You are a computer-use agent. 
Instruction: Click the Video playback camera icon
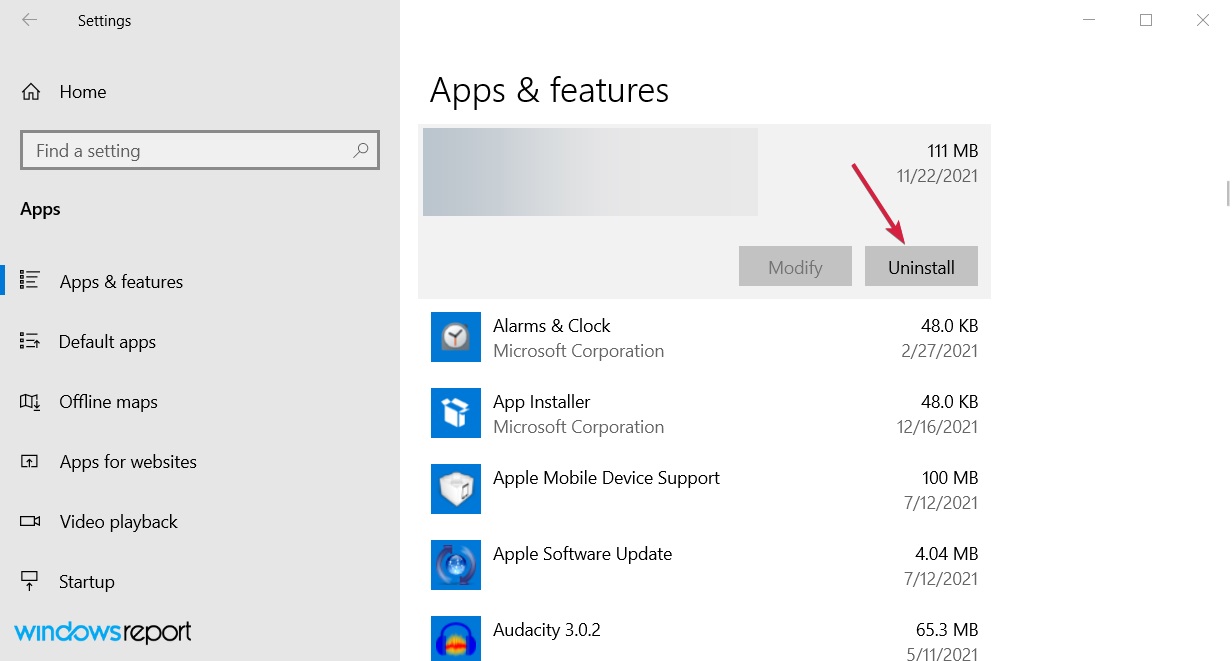point(29,521)
